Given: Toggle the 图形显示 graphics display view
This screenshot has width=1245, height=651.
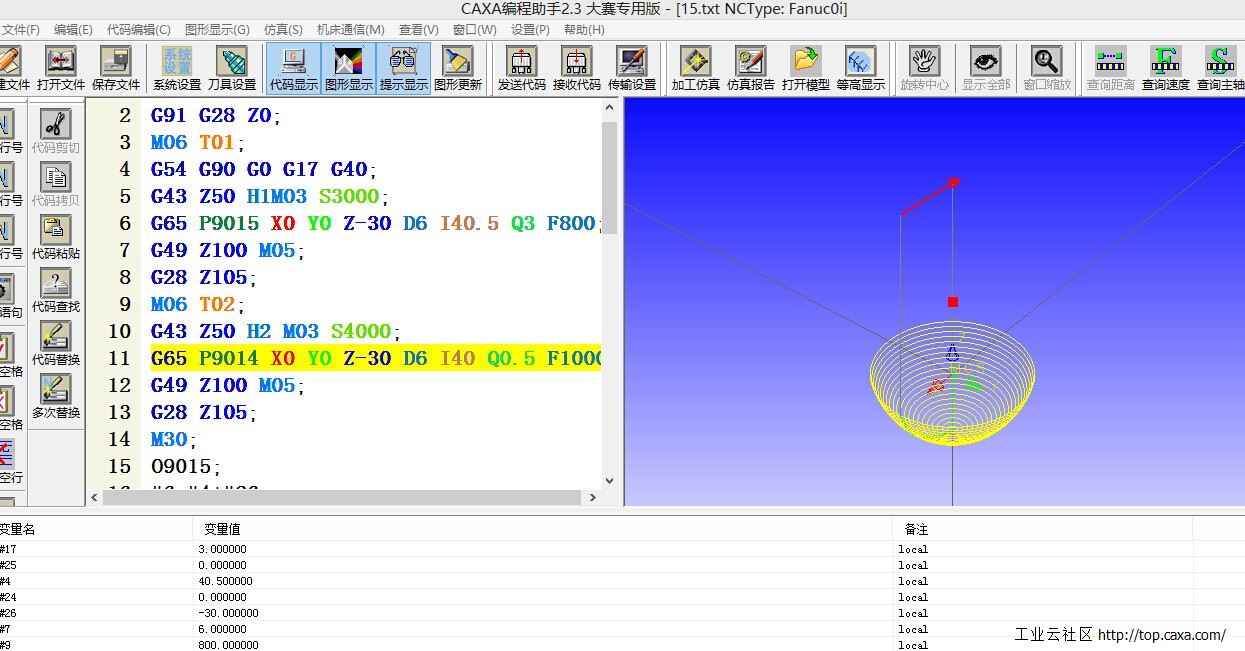Looking at the screenshot, I should pos(348,67).
